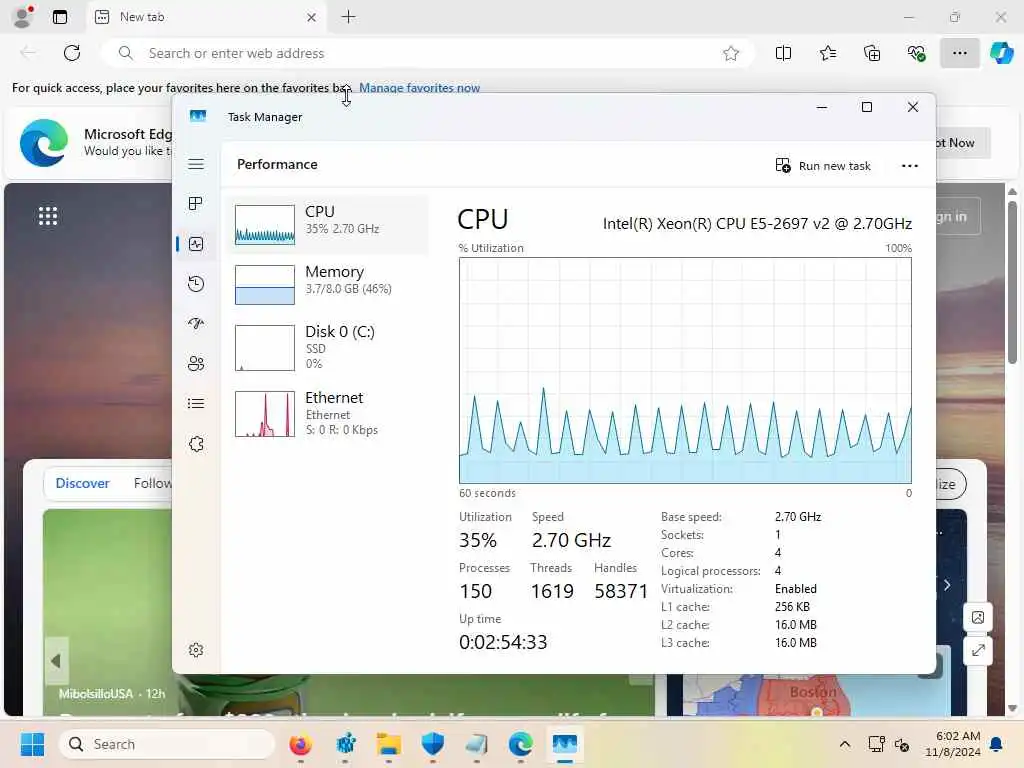Viewport: 1024px width, 768px height.
Task: Select CPU in performance list
Action: point(328,225)
